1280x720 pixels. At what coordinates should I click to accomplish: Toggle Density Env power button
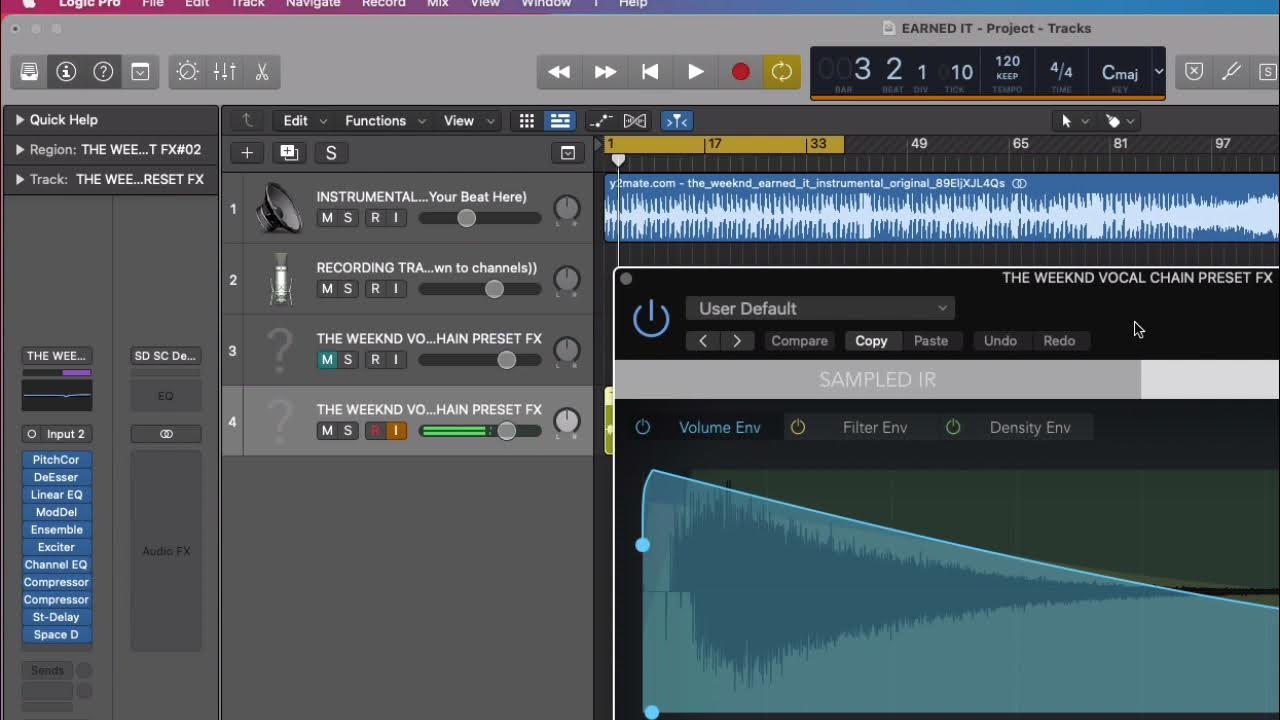coord(953,427)
